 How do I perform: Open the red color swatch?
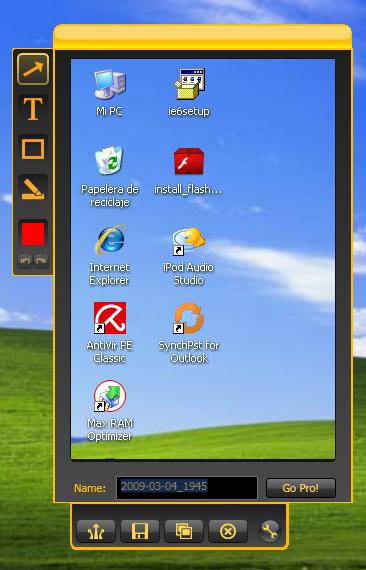point(33,234)
